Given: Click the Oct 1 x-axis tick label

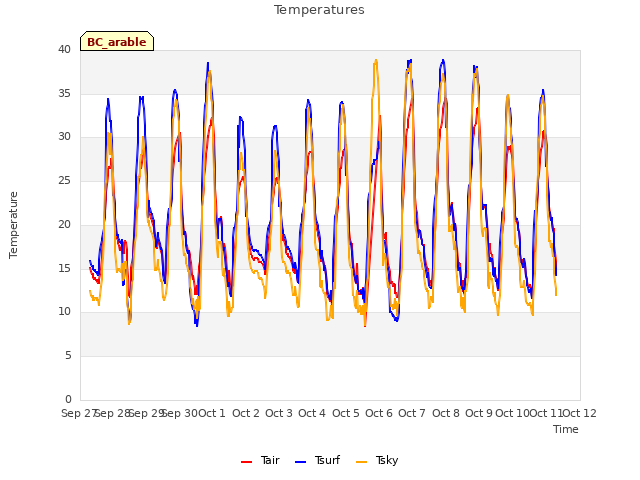Looking at the screenshot, I should (x=212, y=413).
